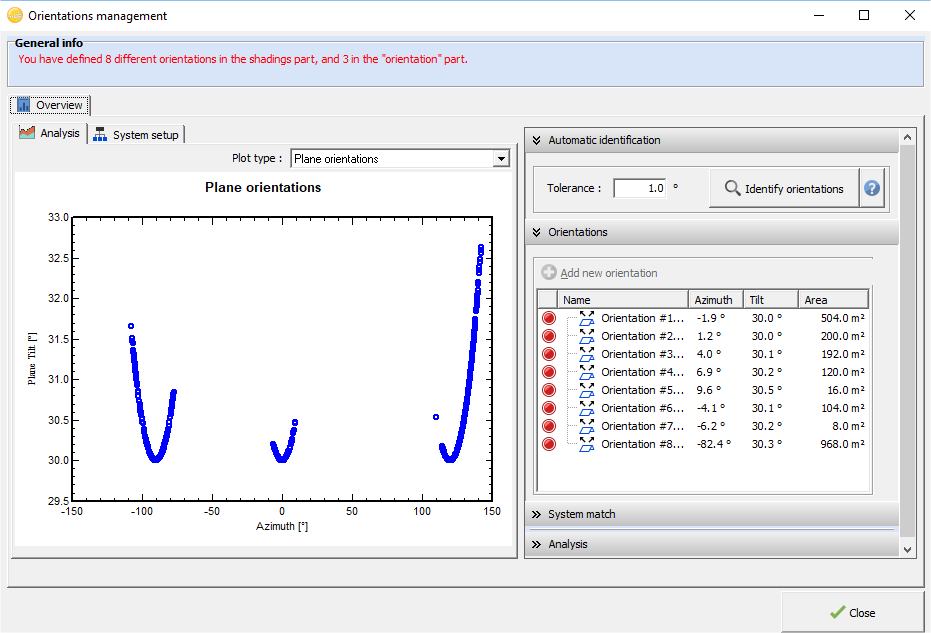Click the area value 8.0 m²
This screenshot has width=931, height=633.
848,426
